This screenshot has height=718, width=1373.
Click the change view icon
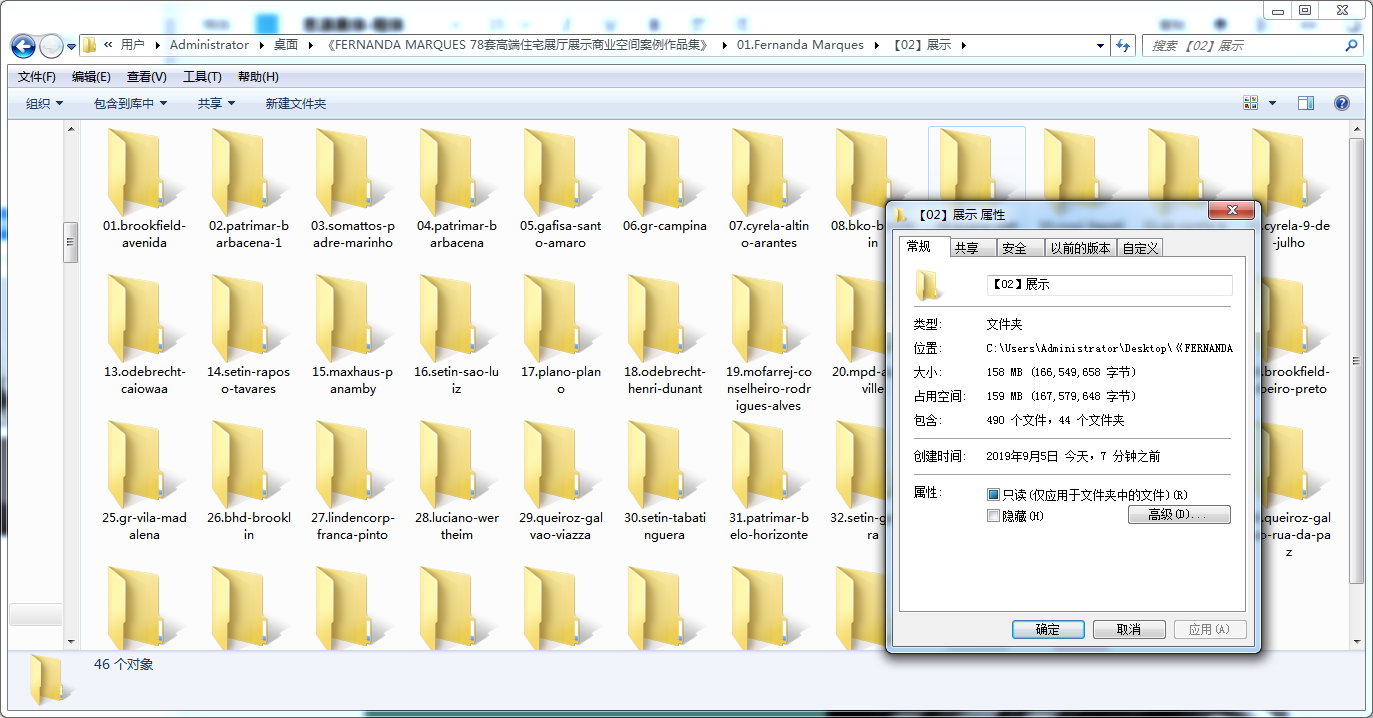[x=1250, y=103]
